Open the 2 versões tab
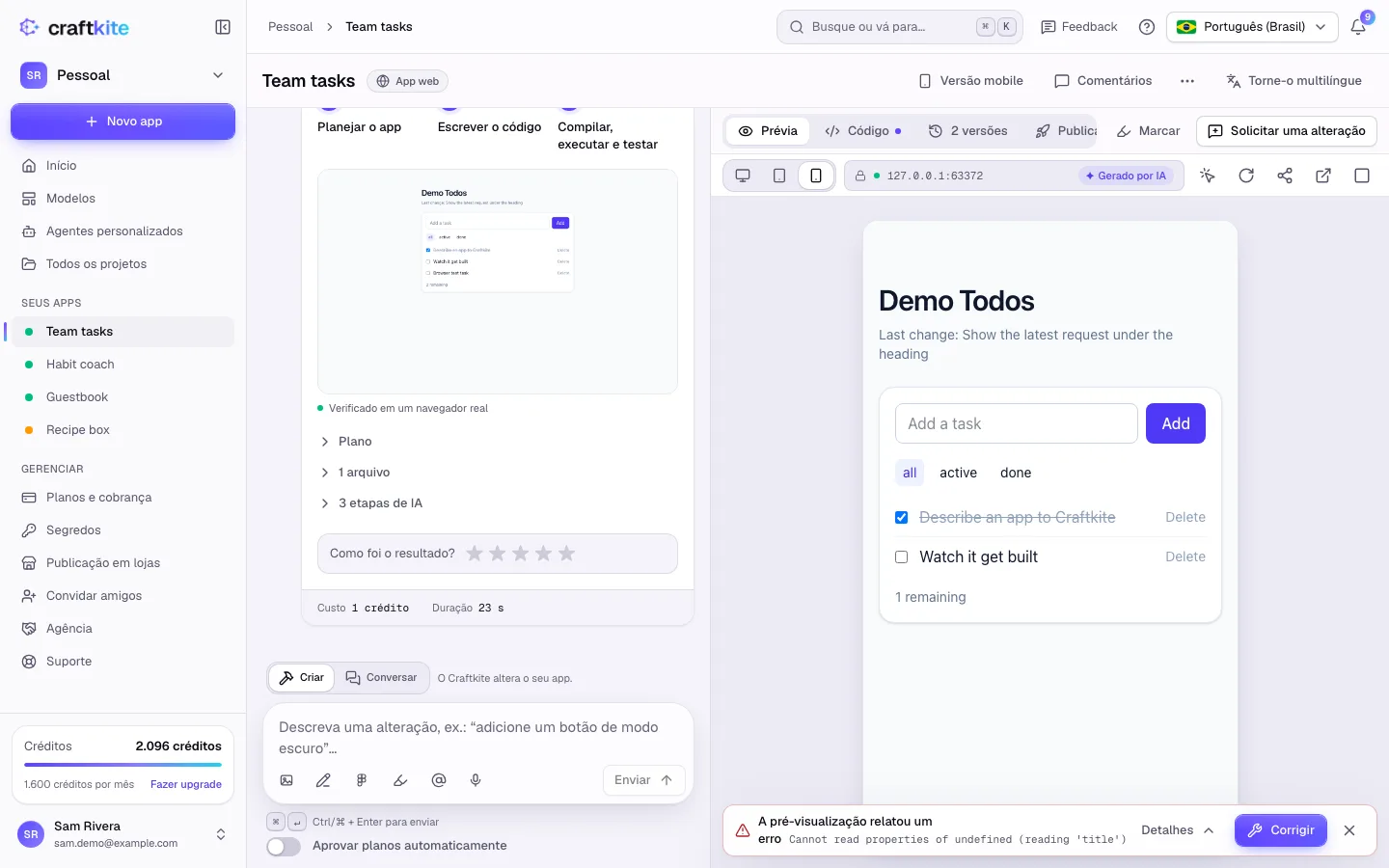This screenshot has height=868, width=1389. click(x=967, y=131)
